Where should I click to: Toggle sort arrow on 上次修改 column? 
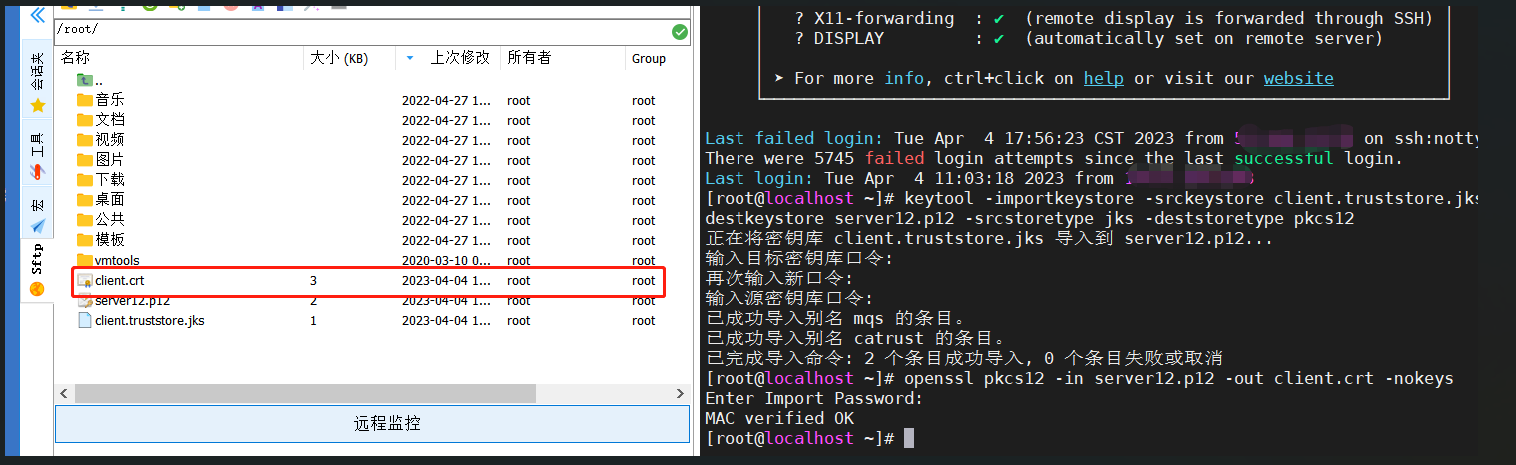[x=410, y=59]
